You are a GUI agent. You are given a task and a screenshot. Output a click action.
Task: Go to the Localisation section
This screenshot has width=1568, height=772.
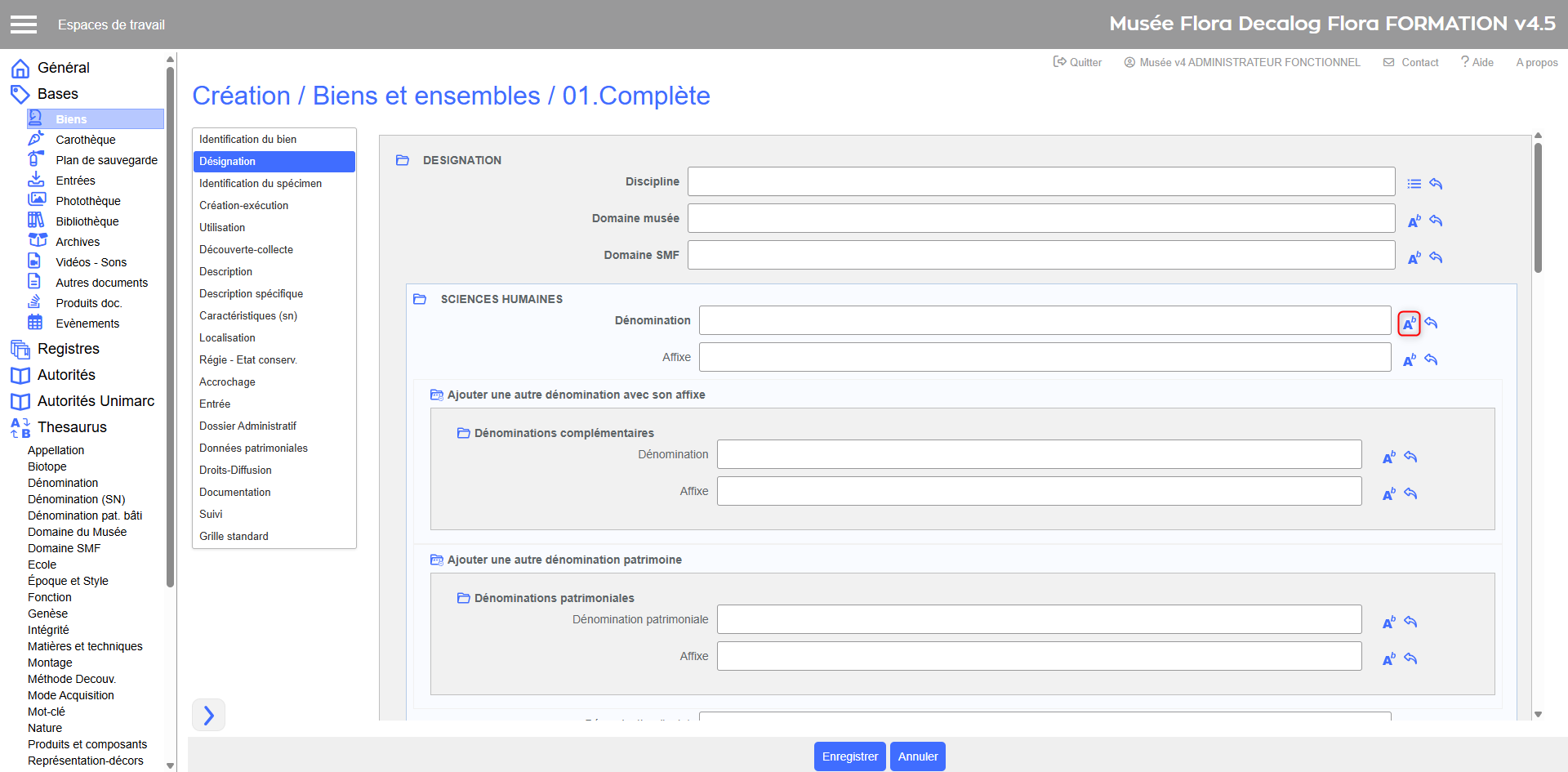[x=227, y=338]
